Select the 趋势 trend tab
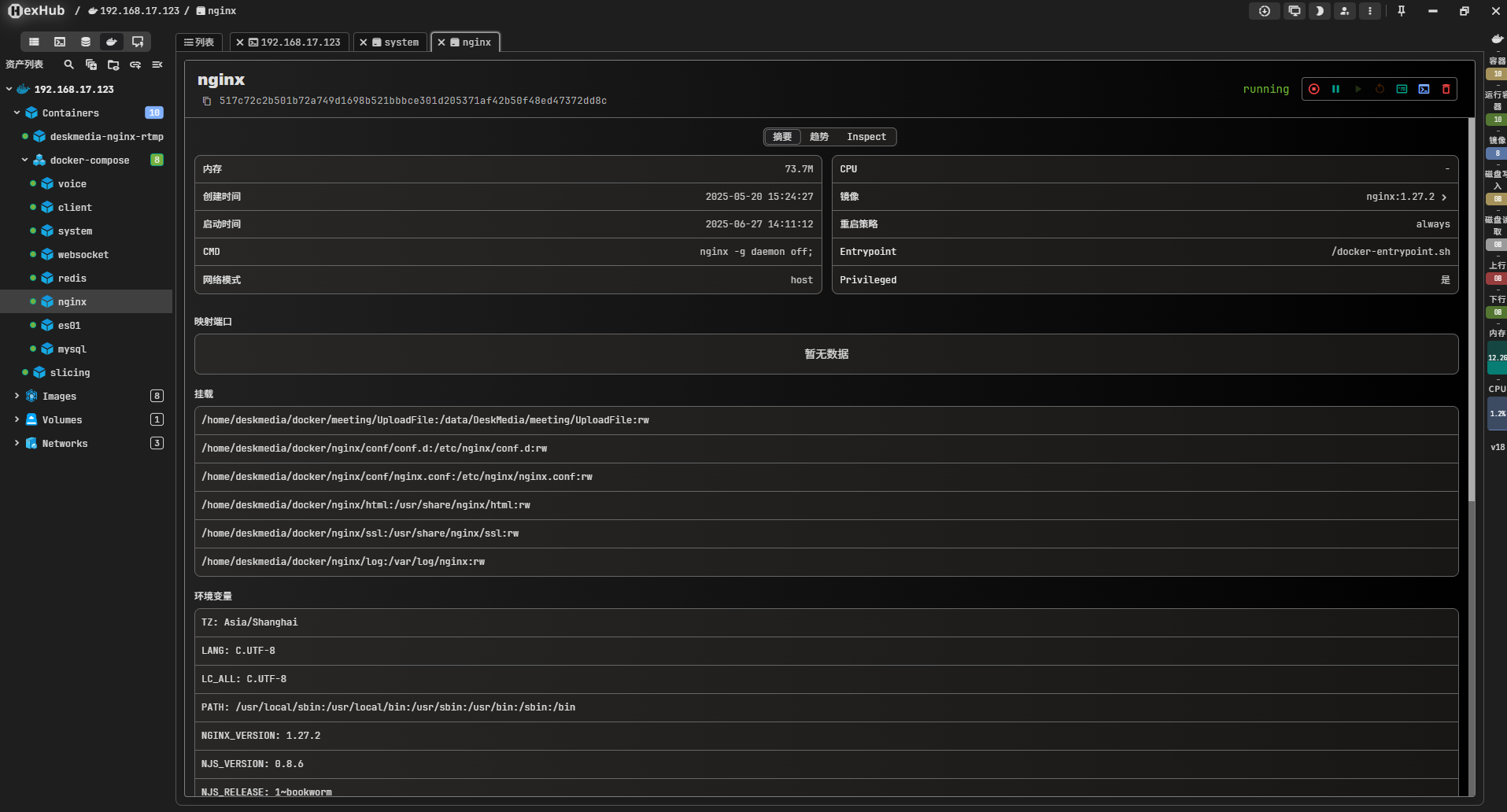 pos(819,137)
